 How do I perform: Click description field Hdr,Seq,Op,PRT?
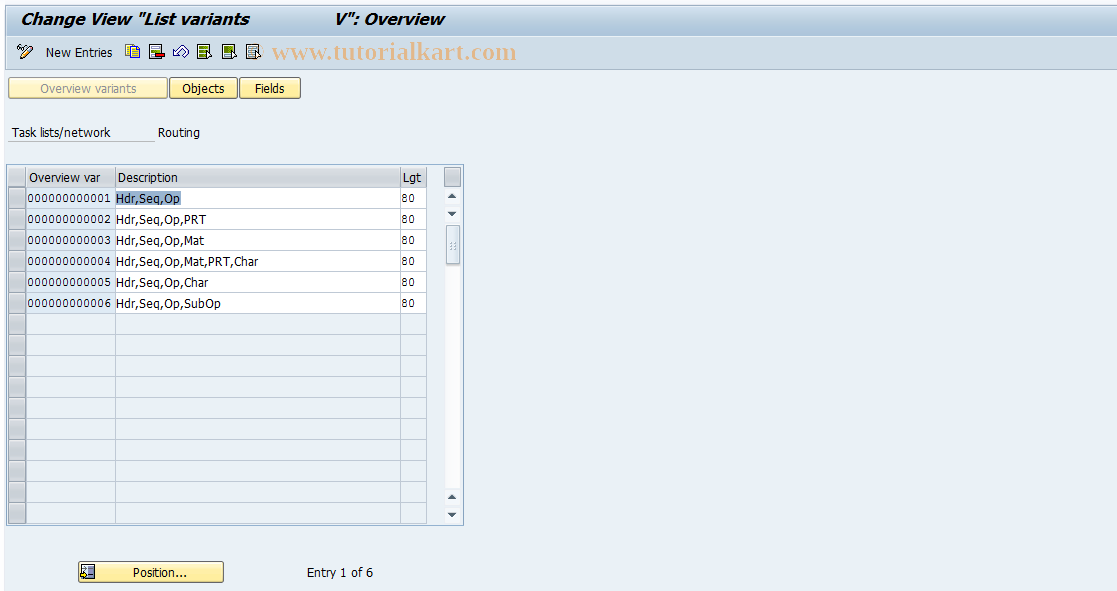tap(258, 219)
